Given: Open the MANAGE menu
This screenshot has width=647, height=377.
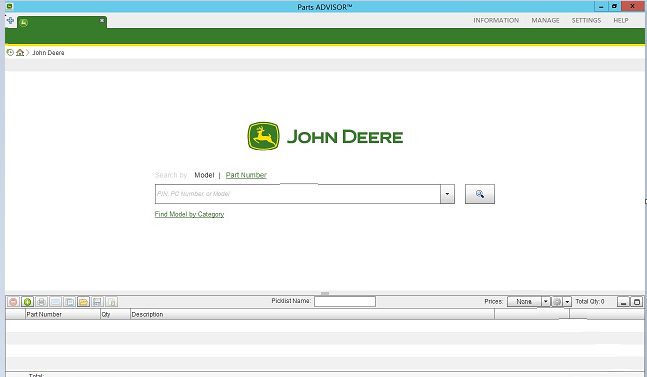Looking at the screenshot, I should 545,20.
